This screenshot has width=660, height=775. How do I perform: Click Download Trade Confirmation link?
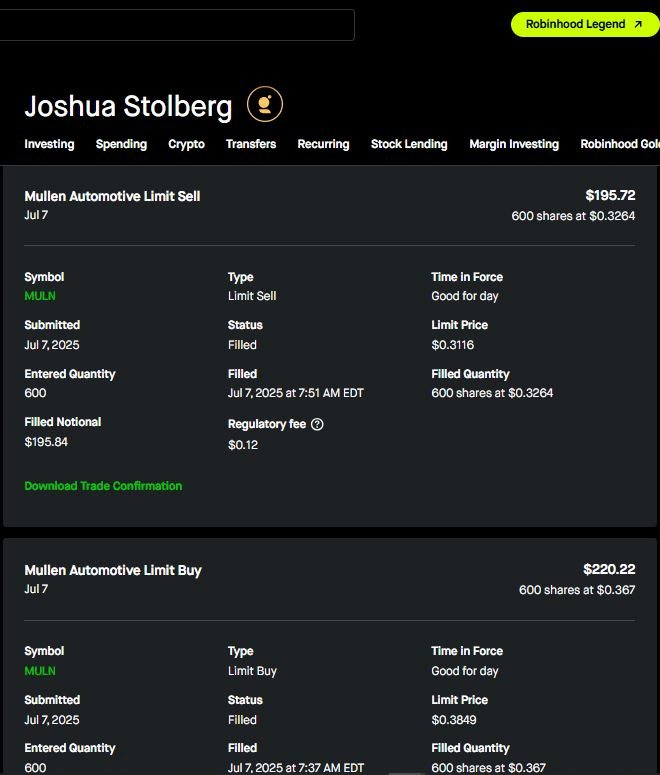point(103,486)
